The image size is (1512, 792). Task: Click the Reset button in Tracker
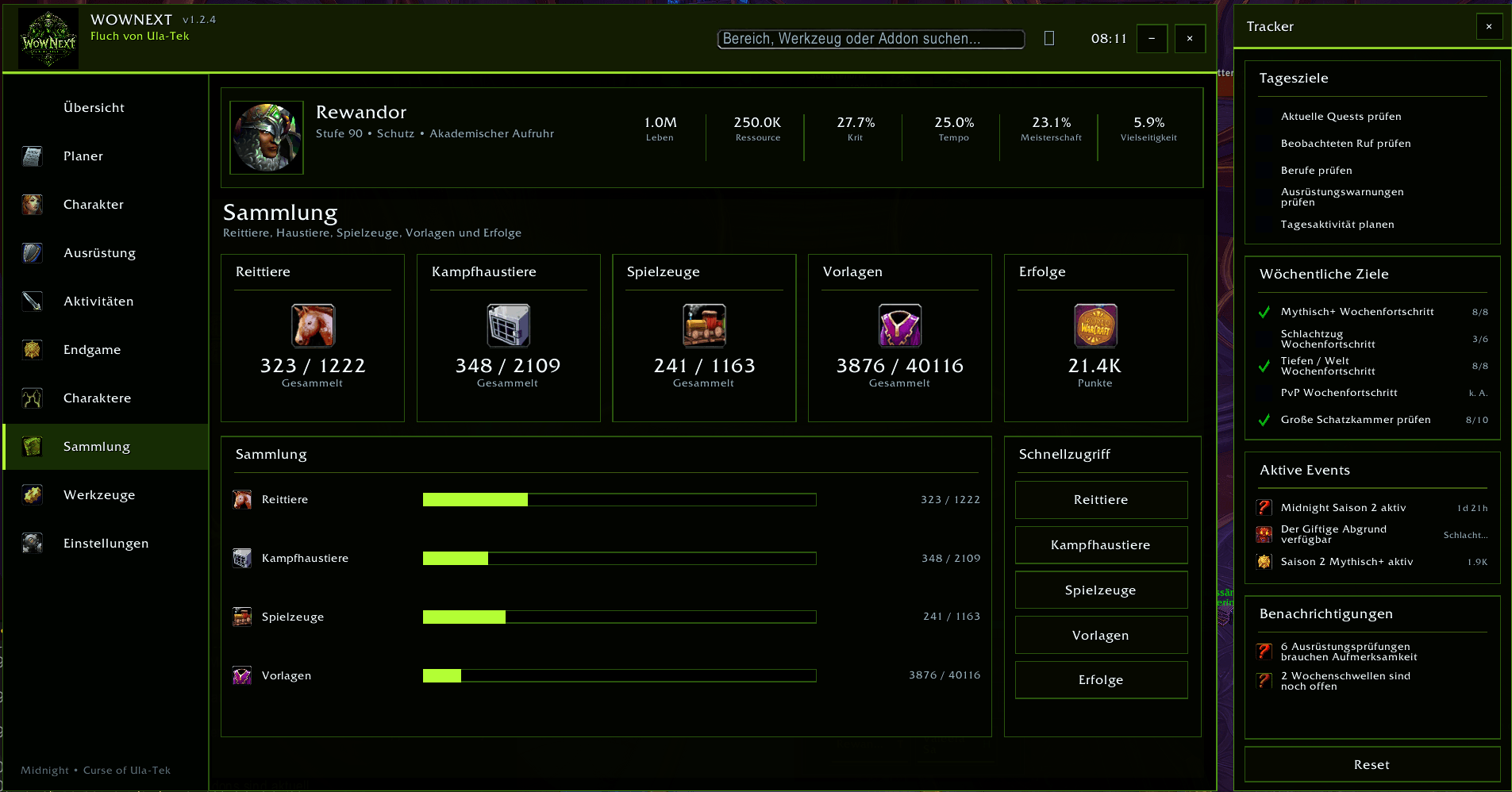point(1372,765)
